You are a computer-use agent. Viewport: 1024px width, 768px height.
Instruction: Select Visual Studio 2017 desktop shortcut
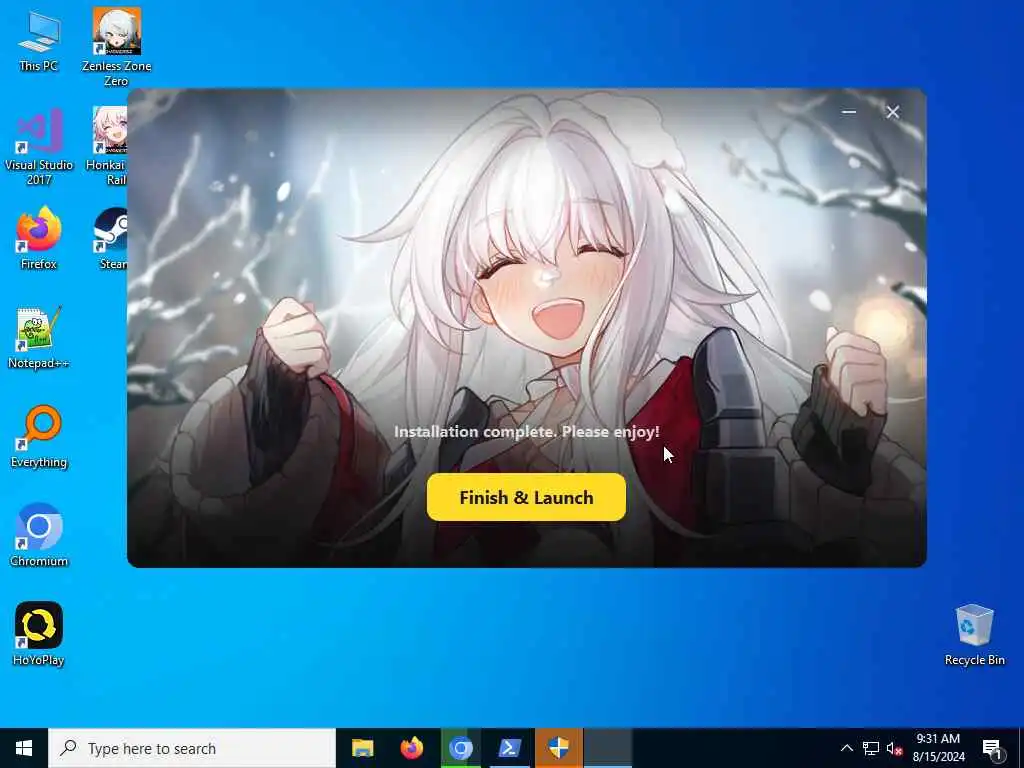(39, 148)
